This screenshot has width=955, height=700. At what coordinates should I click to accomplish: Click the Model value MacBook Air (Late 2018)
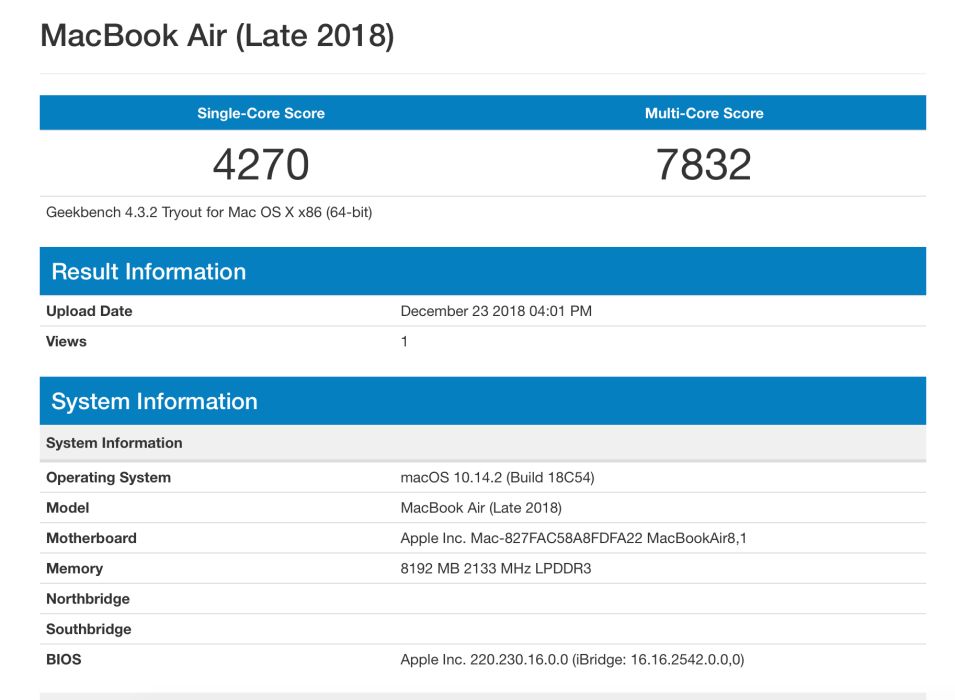coord(481,507)
